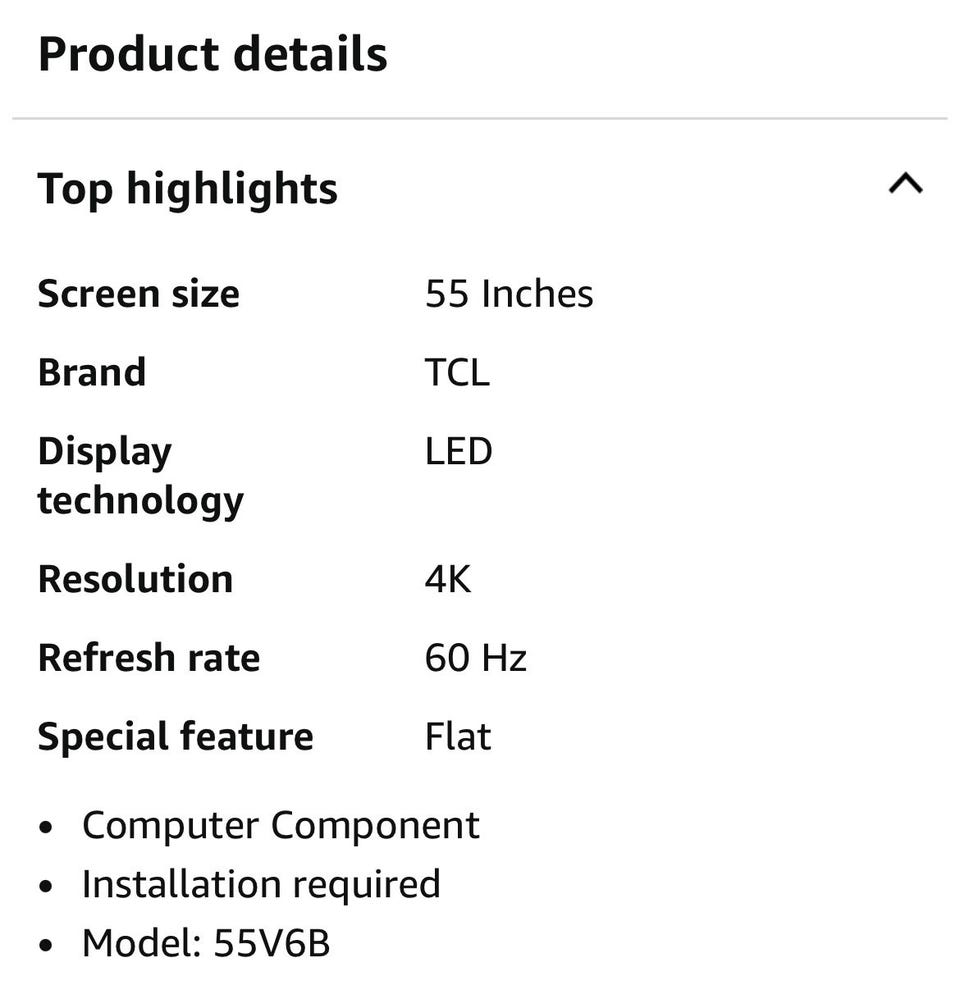Click the Computer Component bullet text
The width and height of the screenshot is (960, 999).
pyautogui.click(x=281, y=825)
